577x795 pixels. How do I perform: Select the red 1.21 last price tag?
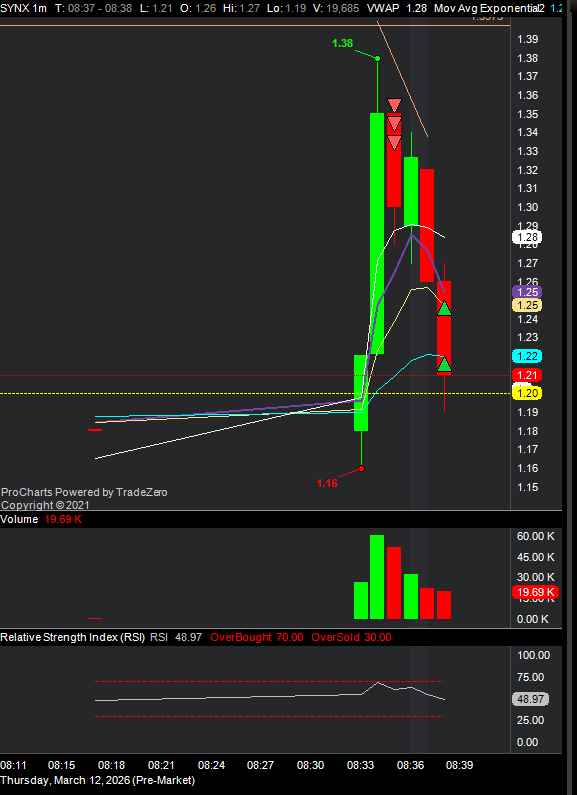click(x=527, y=375)
